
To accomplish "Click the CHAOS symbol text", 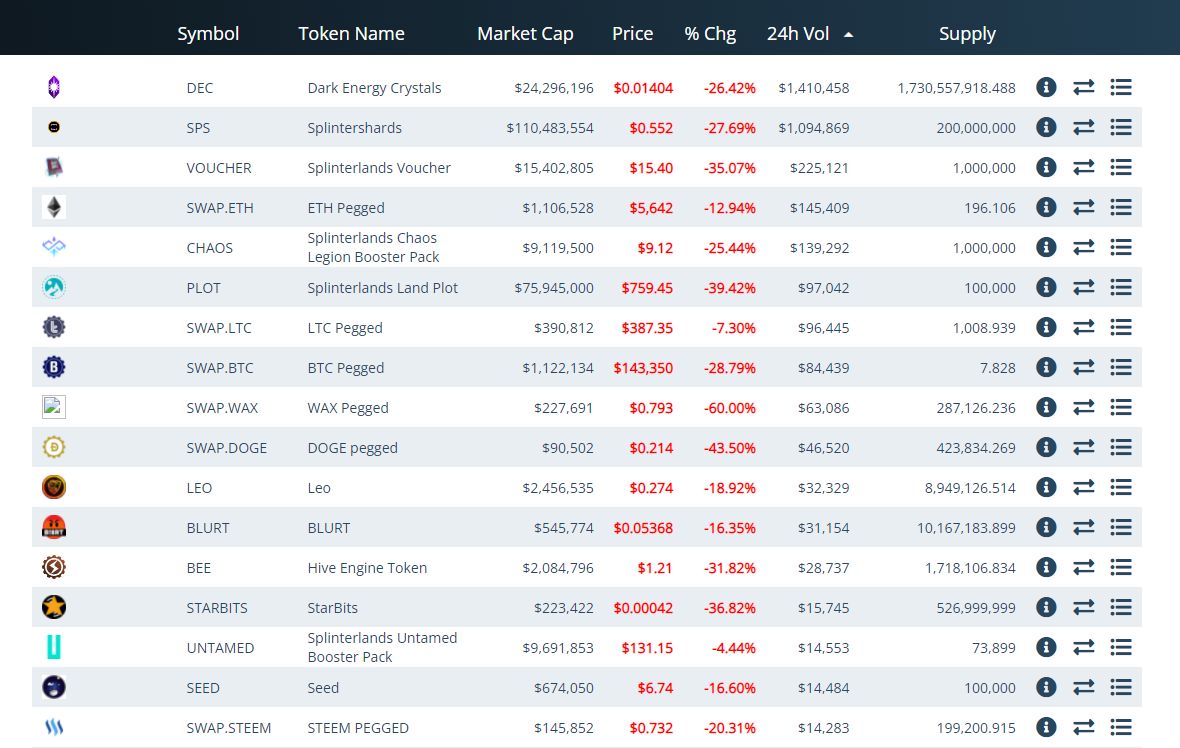I will click(210, 248).
